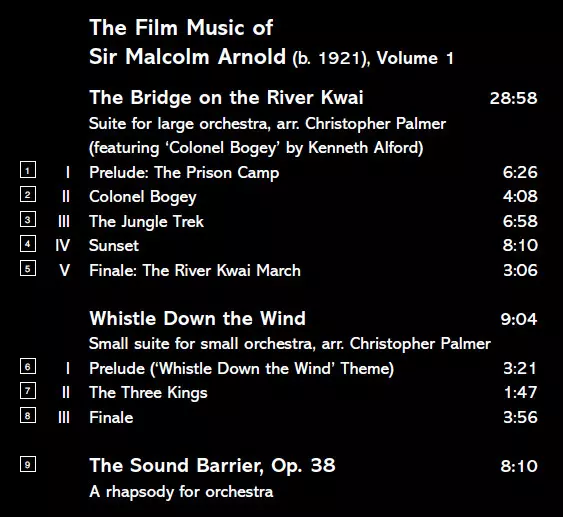
Task: Open the 'Prelude: The Prison Camp' track
Action: pos(184,173)
